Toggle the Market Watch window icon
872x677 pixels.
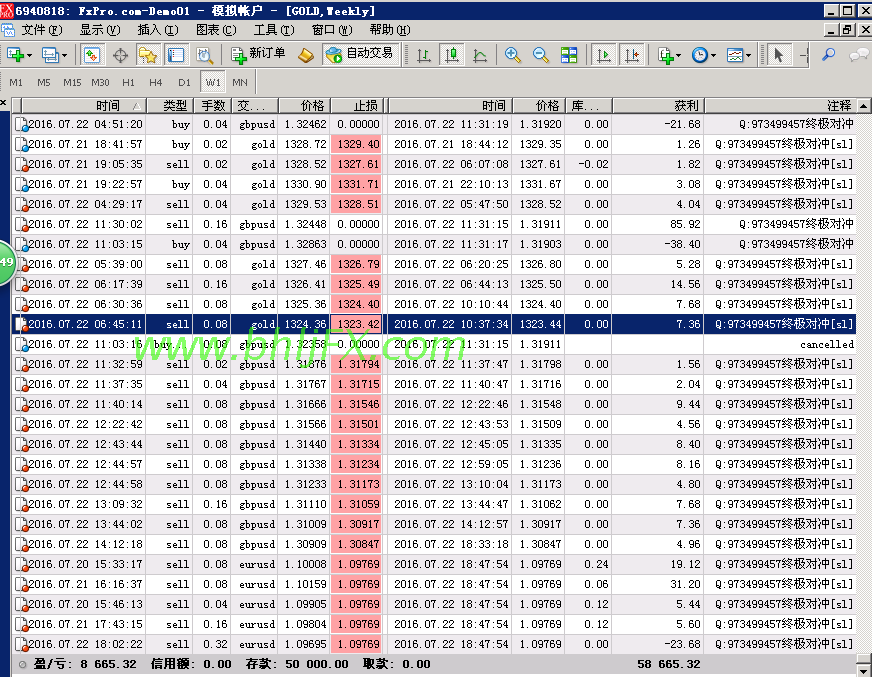pyautogui.click(x=91, y=55)
